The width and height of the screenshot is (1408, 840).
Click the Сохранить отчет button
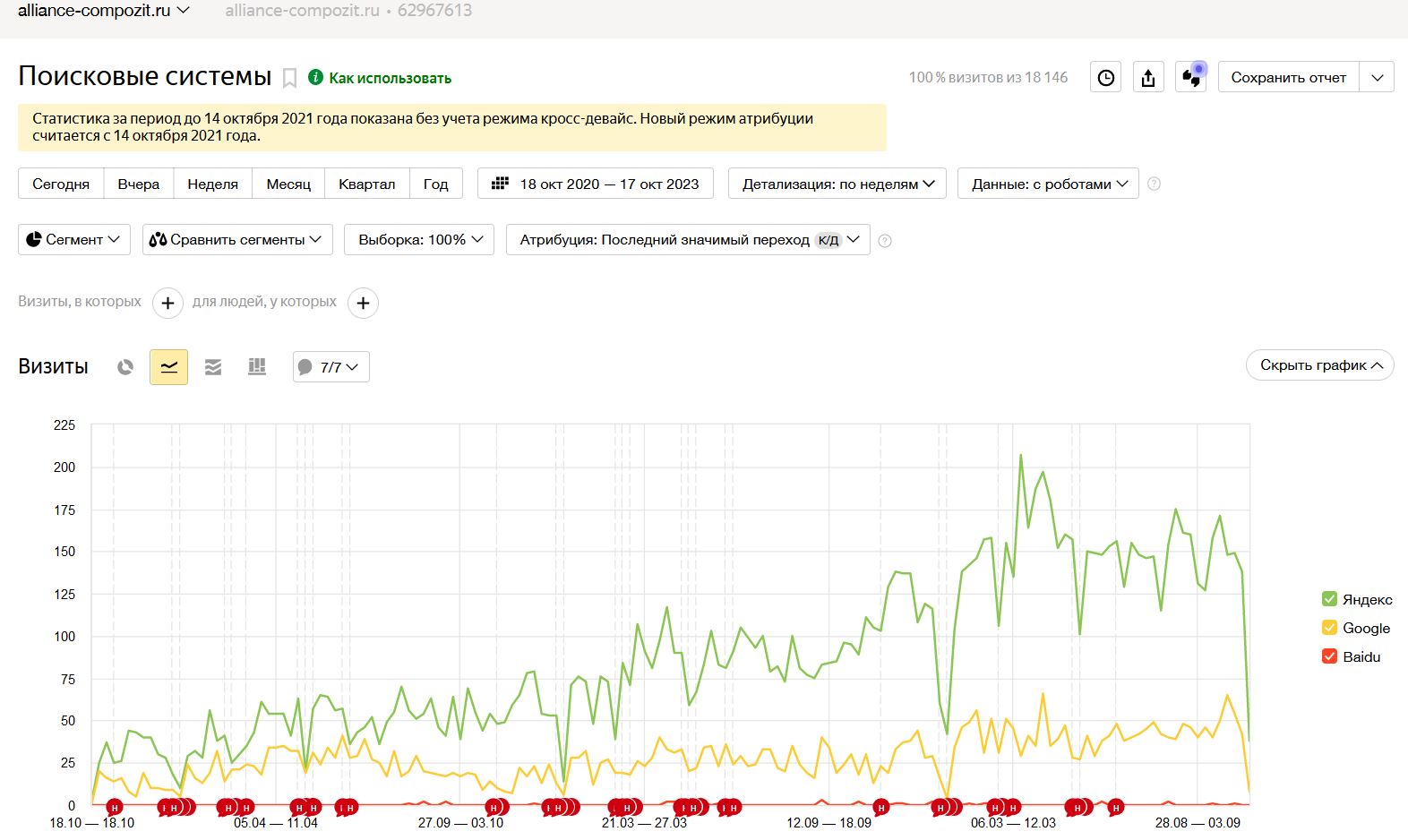pyautogui.click(x=1288, y=77)
